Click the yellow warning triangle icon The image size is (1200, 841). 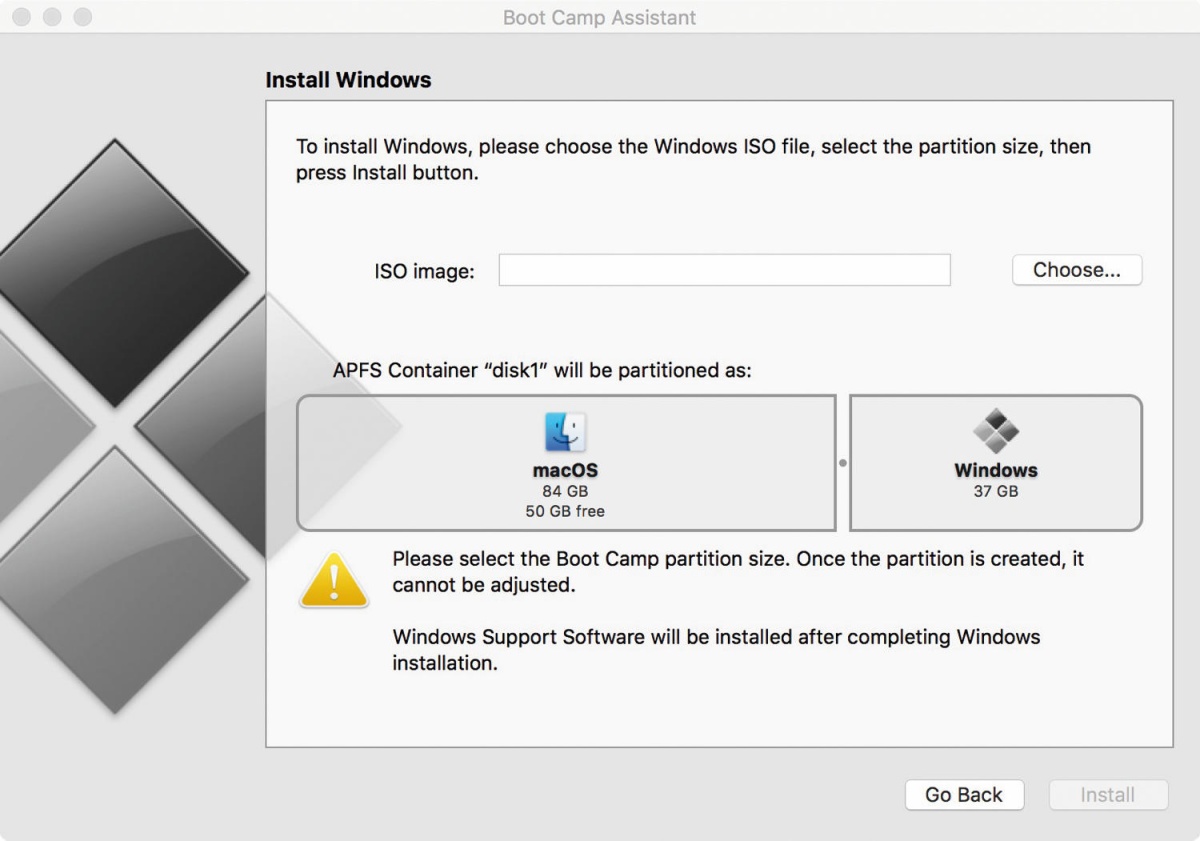tap(334, 580)
